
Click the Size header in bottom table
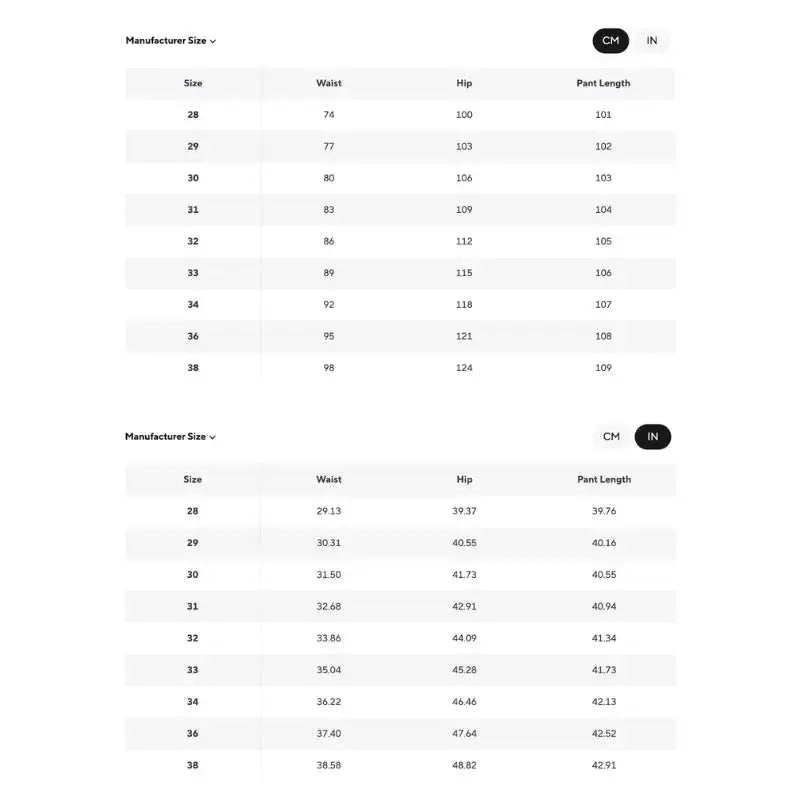[x=192, y=480]
